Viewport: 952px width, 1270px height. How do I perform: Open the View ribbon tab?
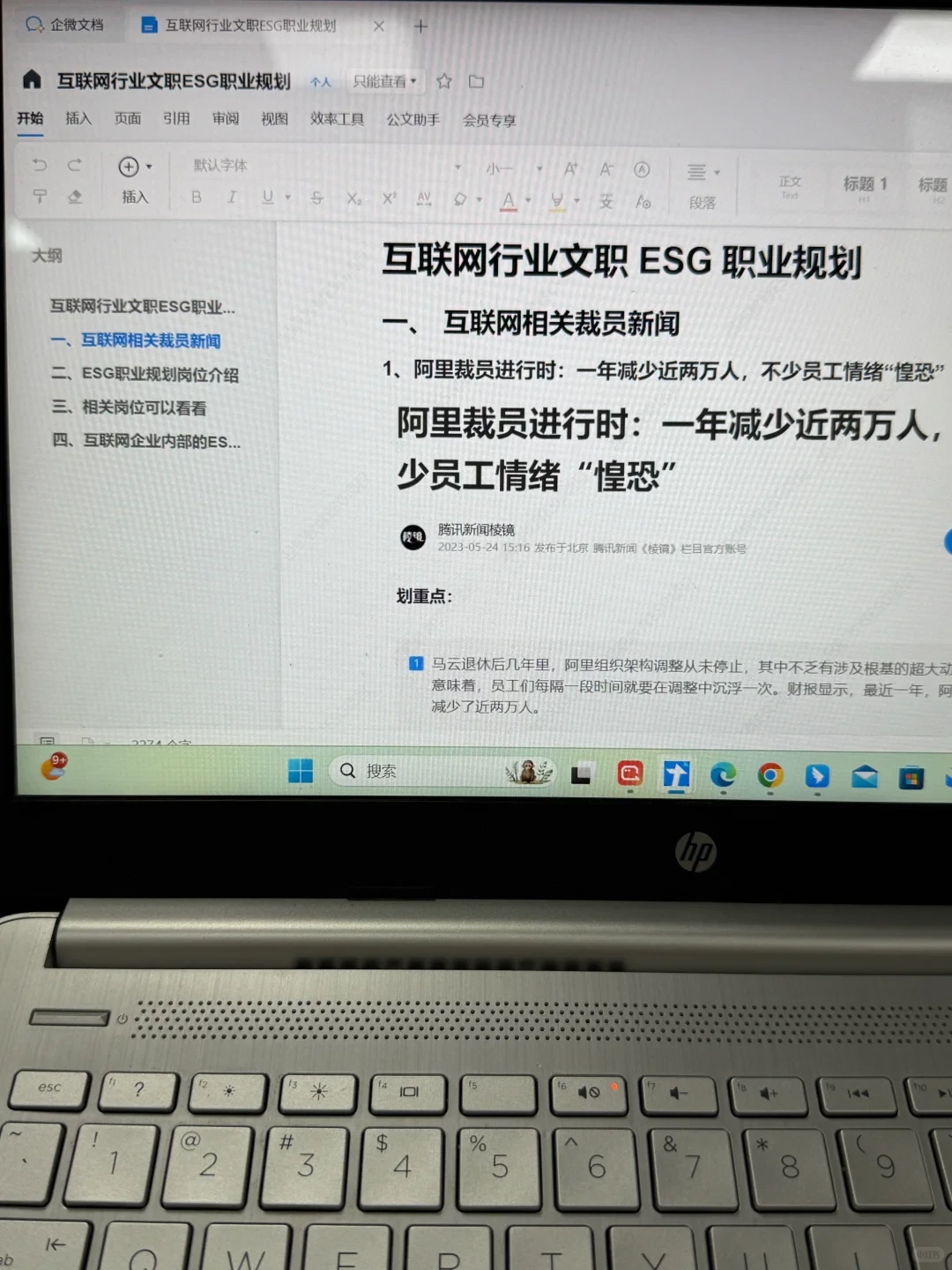[x=274, y=119]
